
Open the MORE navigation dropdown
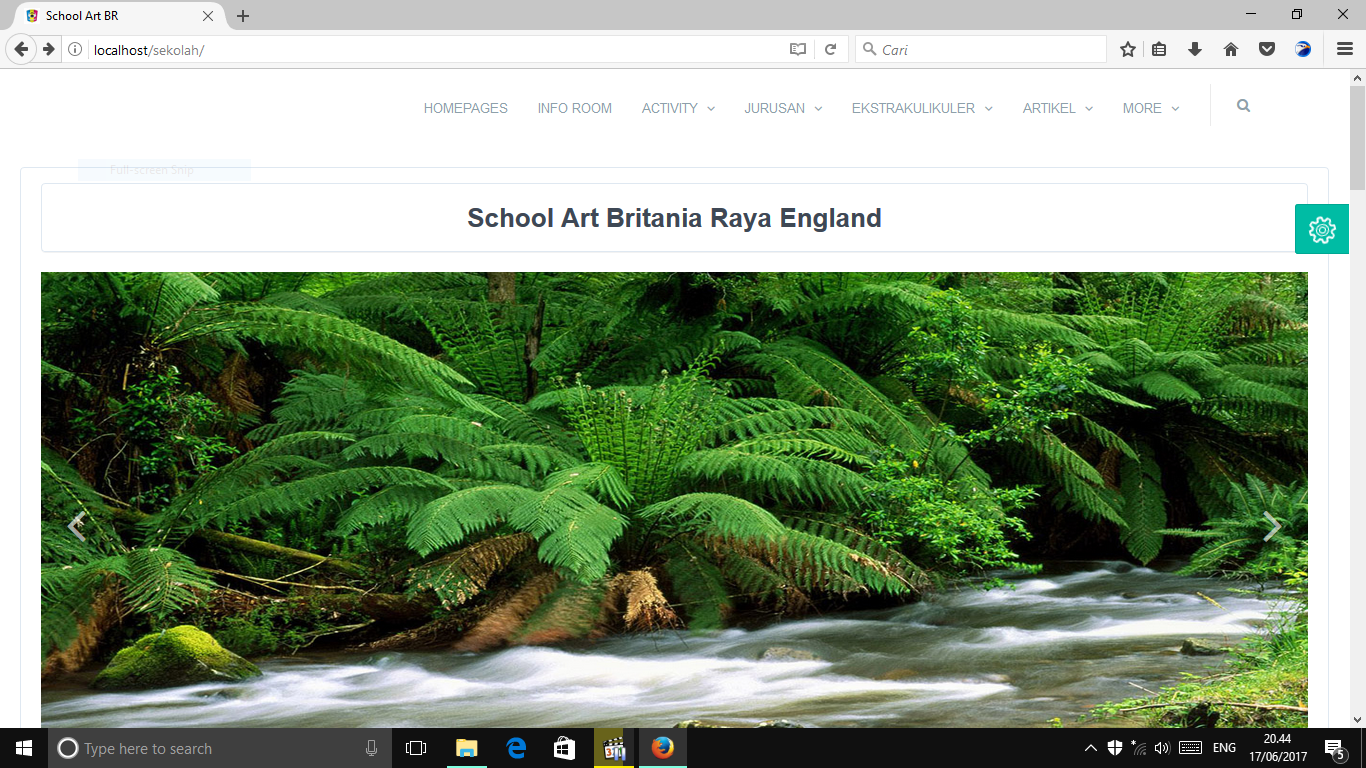tap(1150, 108)
